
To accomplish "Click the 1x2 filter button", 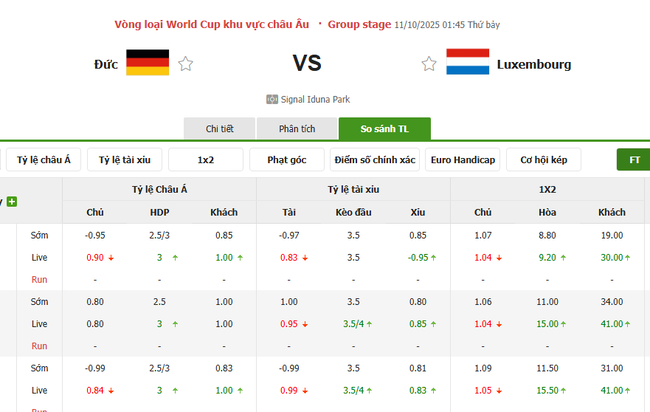I will [x=206, y=160].
